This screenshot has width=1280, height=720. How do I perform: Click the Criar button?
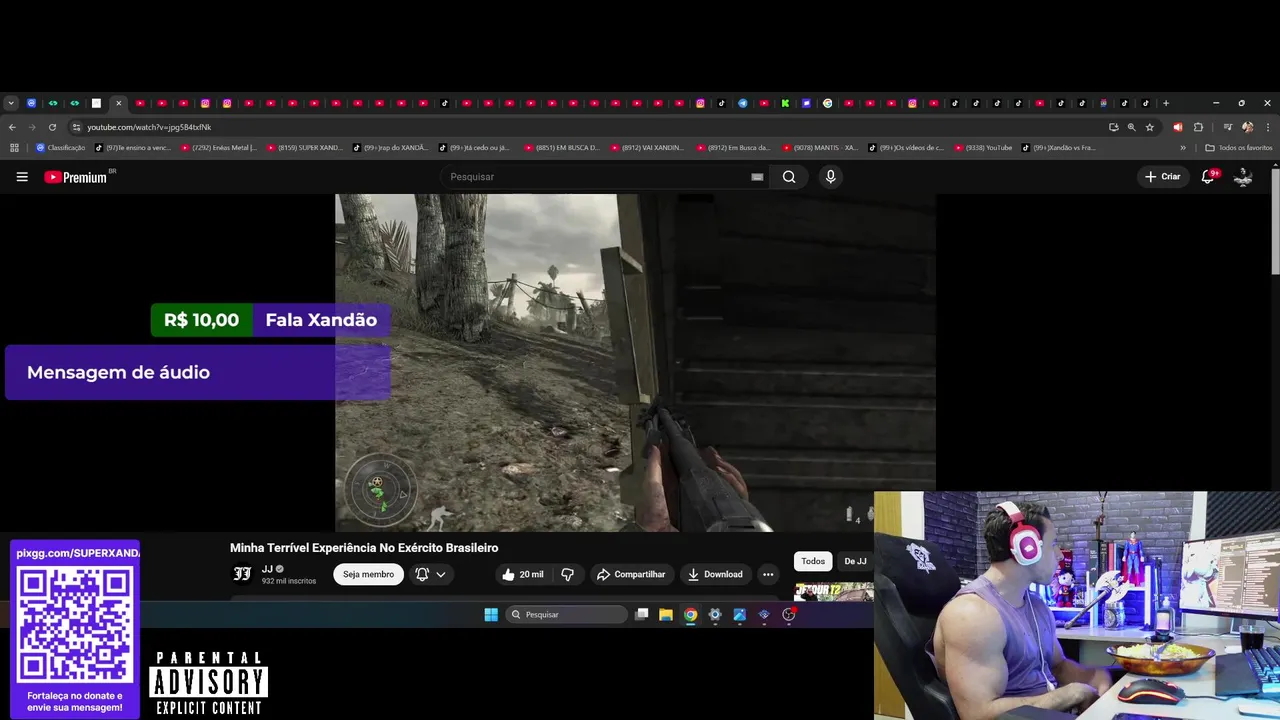[1162, 177]
